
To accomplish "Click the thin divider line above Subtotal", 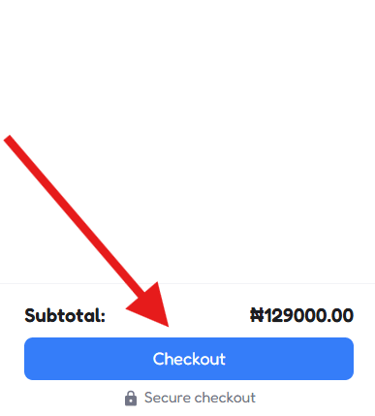I will point(187,283).
